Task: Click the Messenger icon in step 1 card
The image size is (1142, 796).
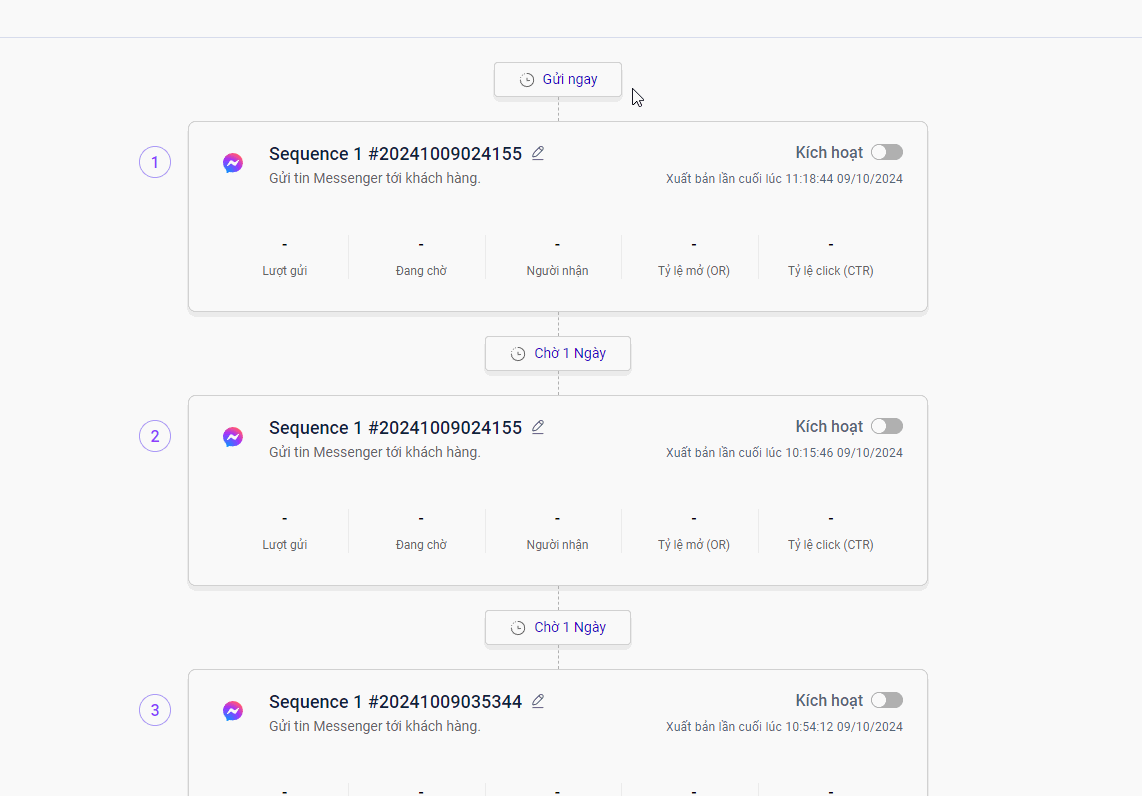Action: 233,163
